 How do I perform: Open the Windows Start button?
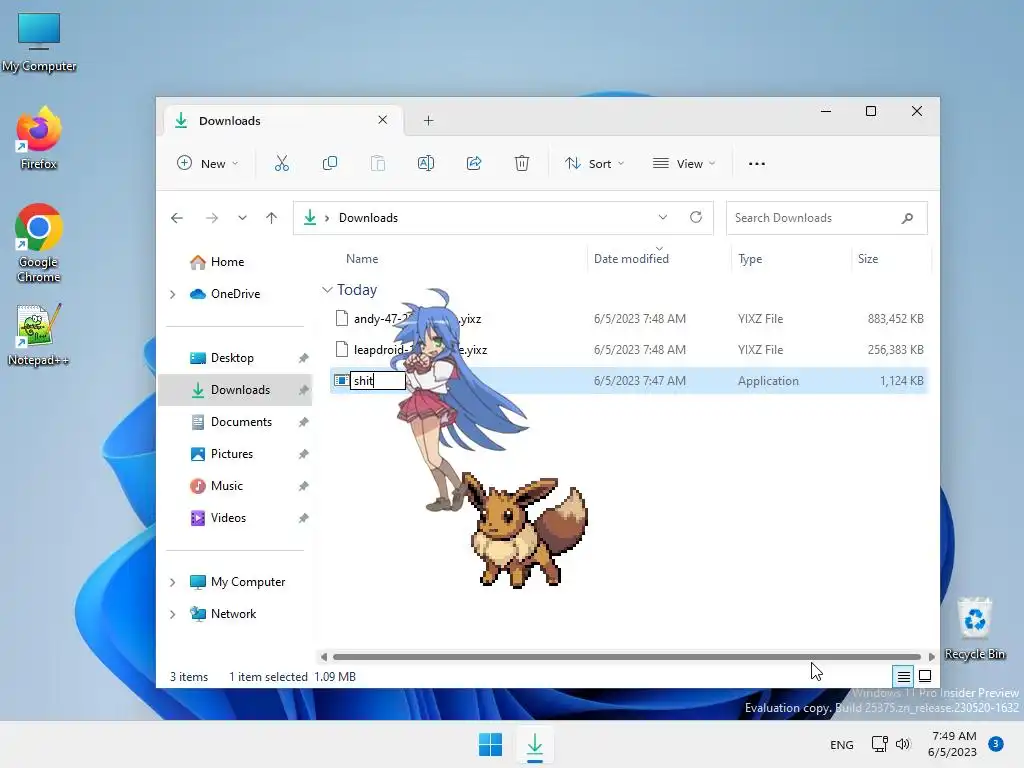point(490,744)
